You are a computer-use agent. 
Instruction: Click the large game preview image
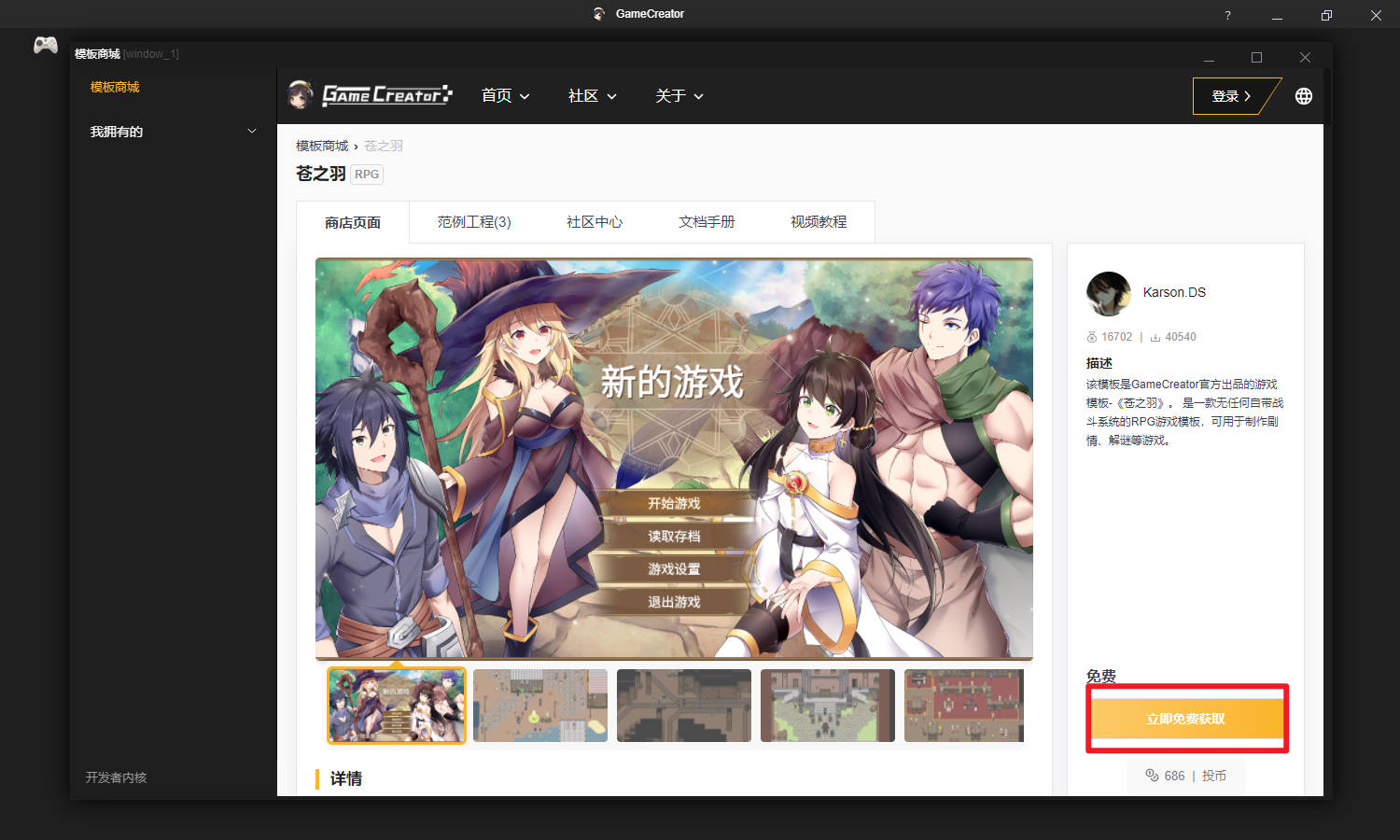pyautogui.click(x=674, y=458)
